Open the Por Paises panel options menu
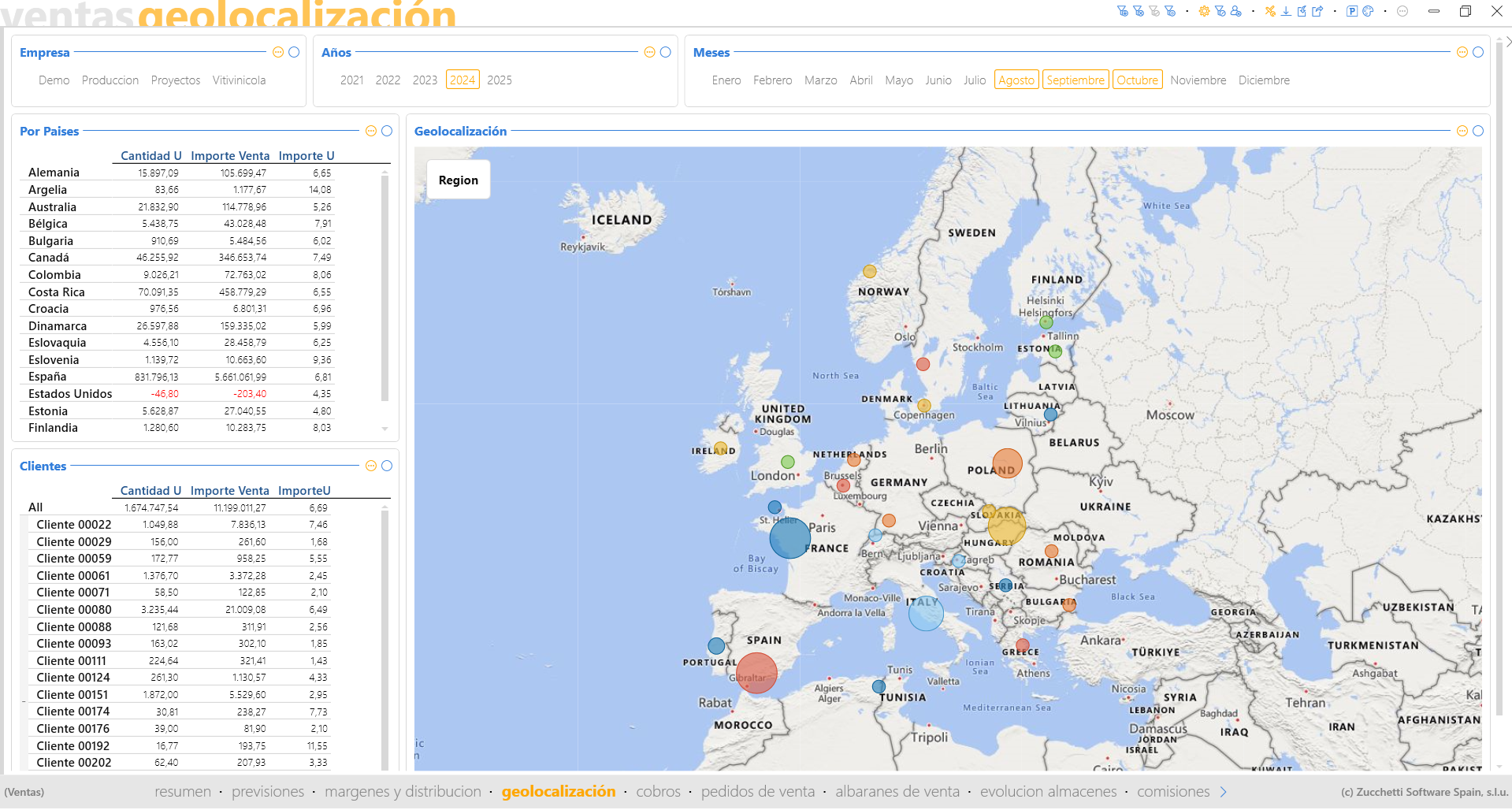 tap(371, 131)
